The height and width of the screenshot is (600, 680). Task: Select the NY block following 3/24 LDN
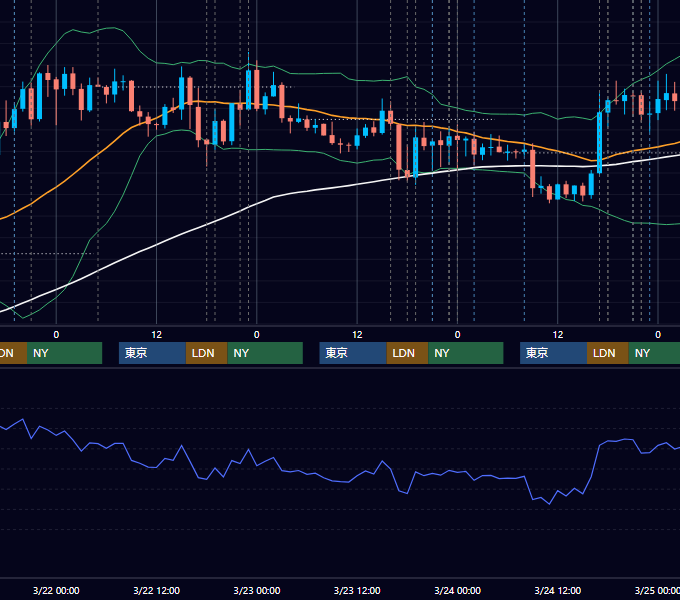pyautogui.click(x=654, y=353)
